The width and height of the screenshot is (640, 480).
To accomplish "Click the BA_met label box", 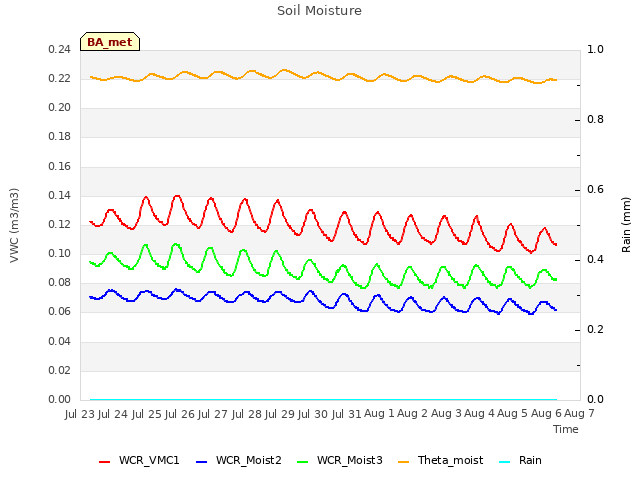I will click(110, 42).
